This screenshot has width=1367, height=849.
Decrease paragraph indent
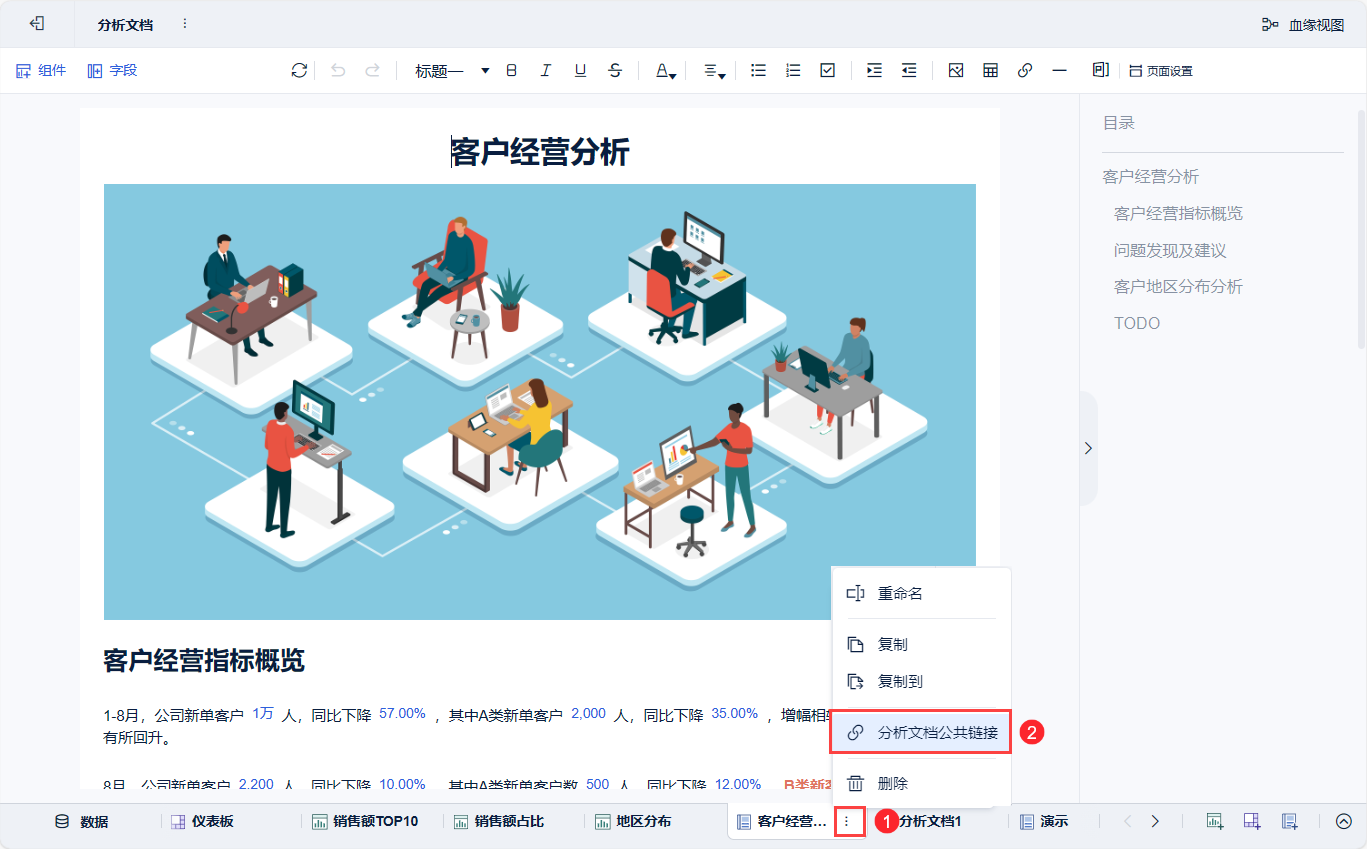(x=909, y=70)
